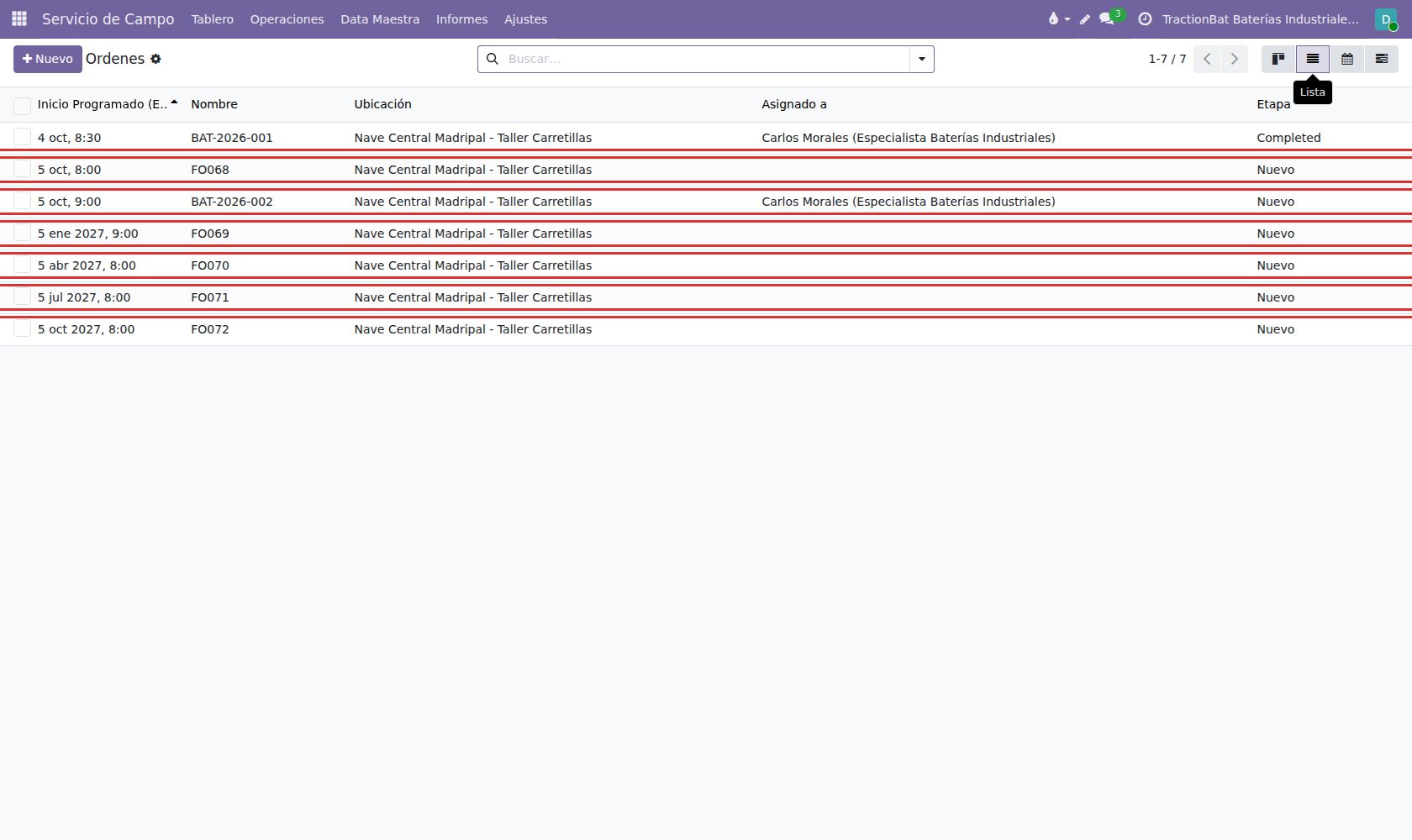Open the activities clock icon
This screenshot has height=840, width=1412.
coord(1145,18)
